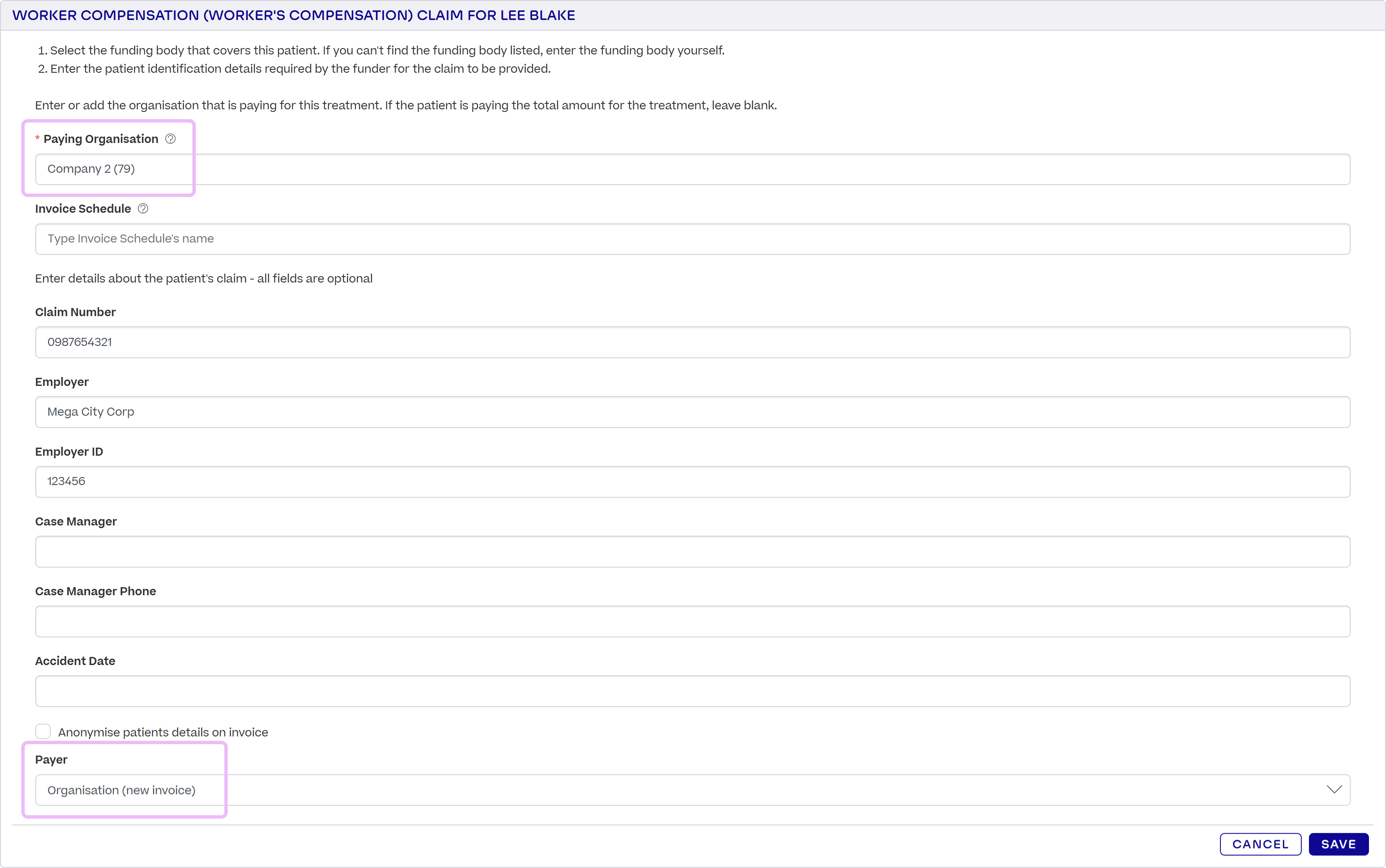Click the Paying Organisation help icon
This screenshot has height=868, width=1386.
tap(171, 139)
